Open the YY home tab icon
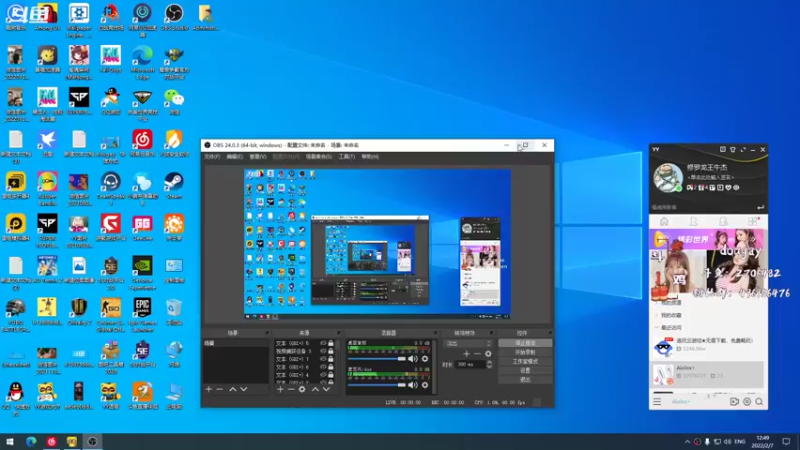800x450 pixels. 664,221
